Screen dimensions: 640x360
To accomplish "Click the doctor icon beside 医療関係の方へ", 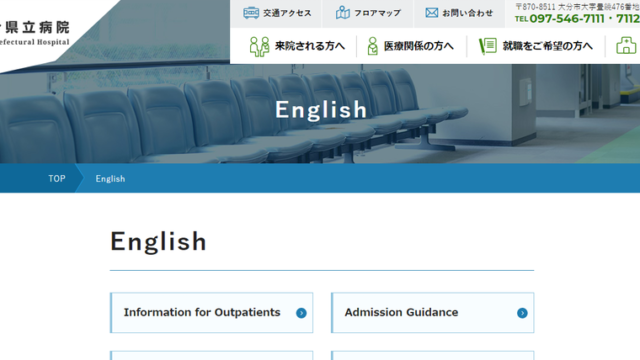I will tap(372, 46).
